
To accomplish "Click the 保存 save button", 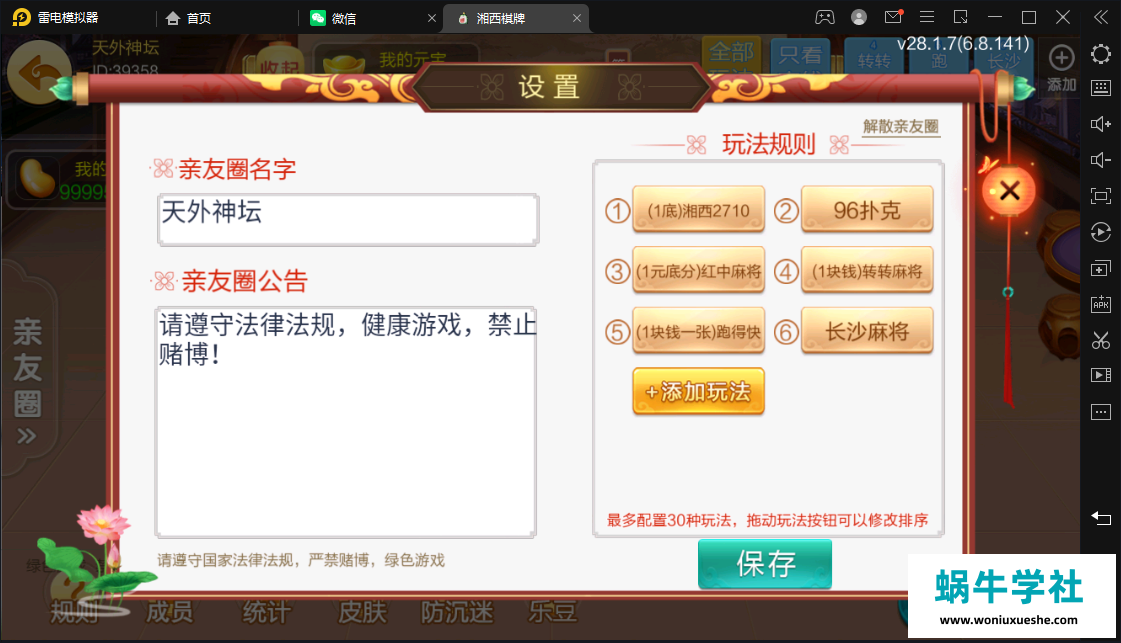I will pos(765,564).
